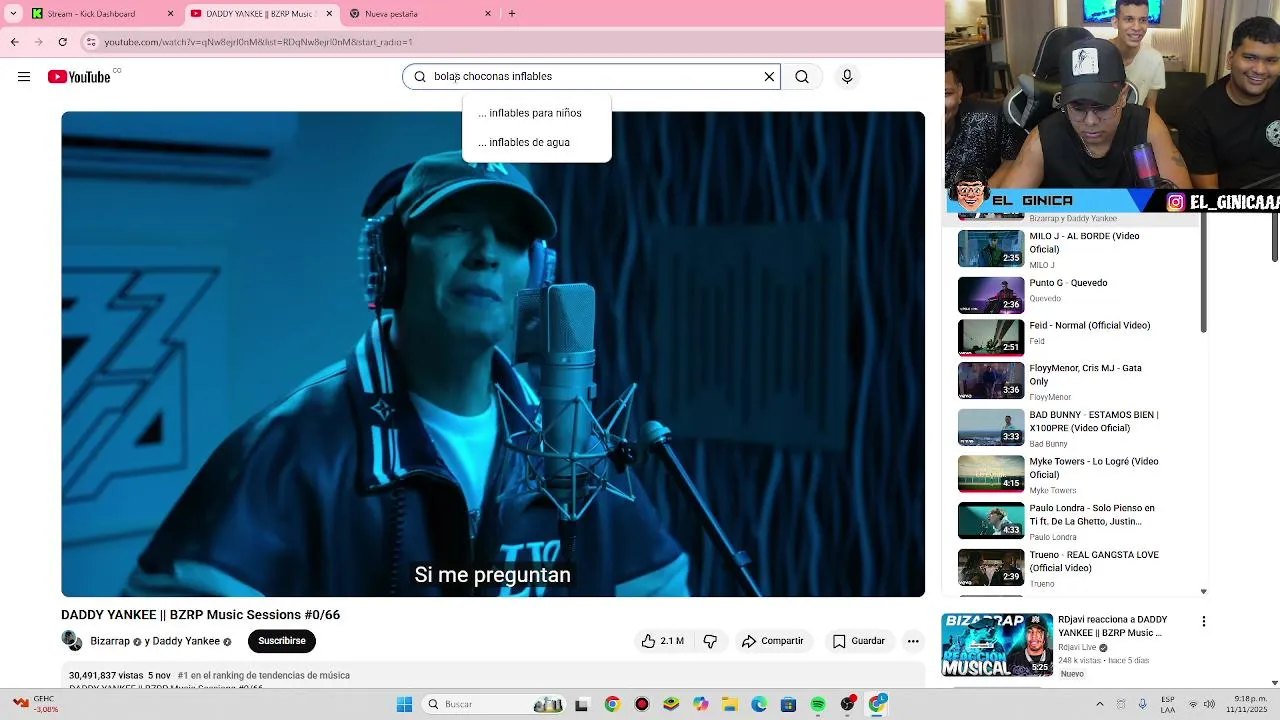Open Task View from the taskbar
The height and width of the screenshot is (720, 1280).
pos(582,705)
